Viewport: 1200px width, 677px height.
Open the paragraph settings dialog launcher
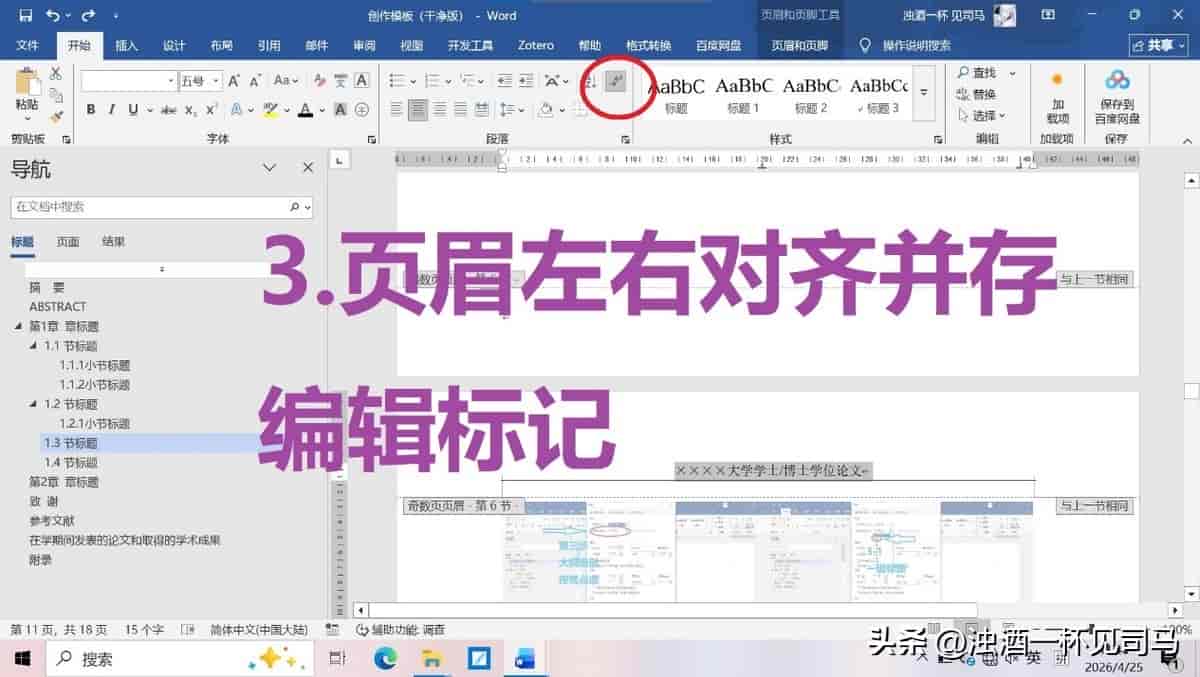tap(626, 140)
